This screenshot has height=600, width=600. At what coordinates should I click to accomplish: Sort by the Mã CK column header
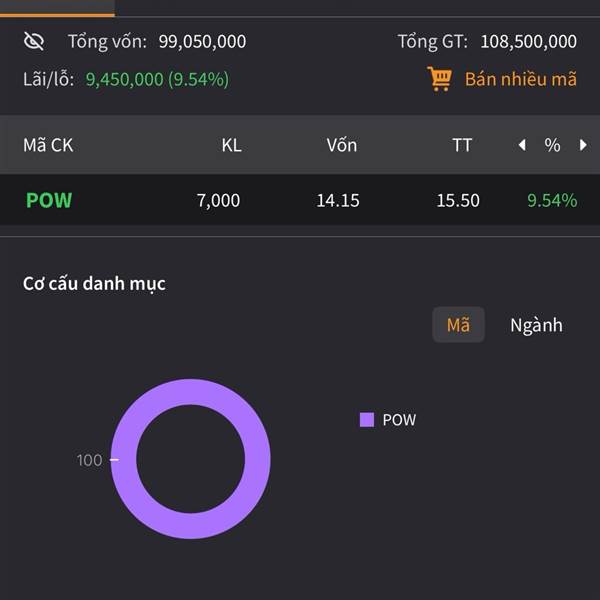(48, 145)
